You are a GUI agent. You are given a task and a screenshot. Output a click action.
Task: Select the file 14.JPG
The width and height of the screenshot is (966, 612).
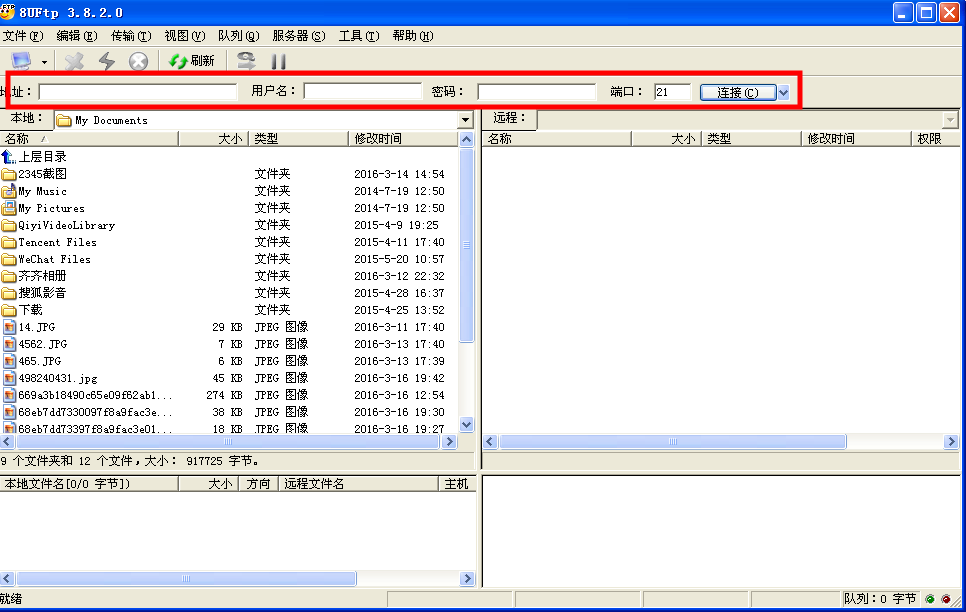[x=29, y=327]
